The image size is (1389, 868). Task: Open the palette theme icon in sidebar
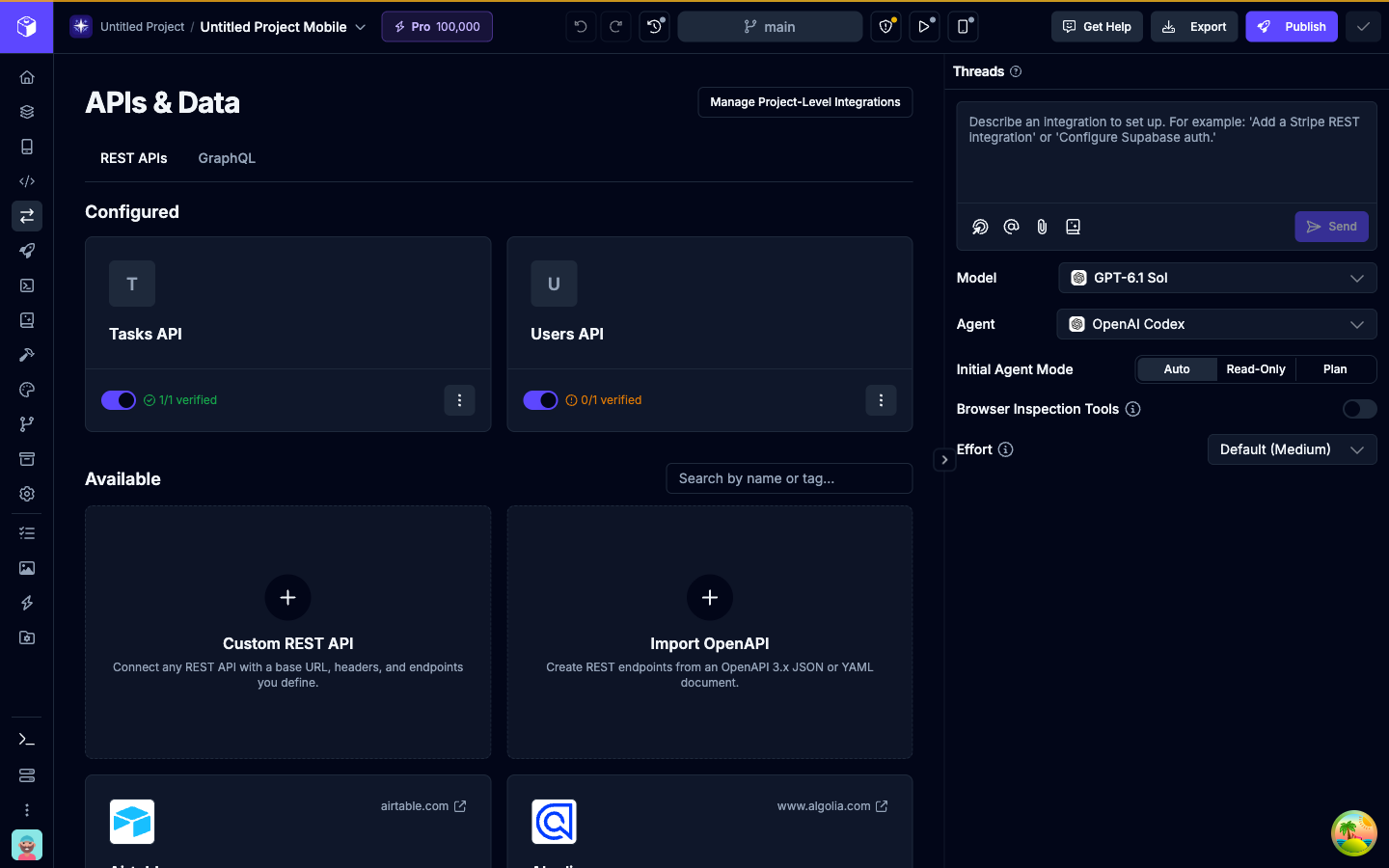tap(27, 390)
